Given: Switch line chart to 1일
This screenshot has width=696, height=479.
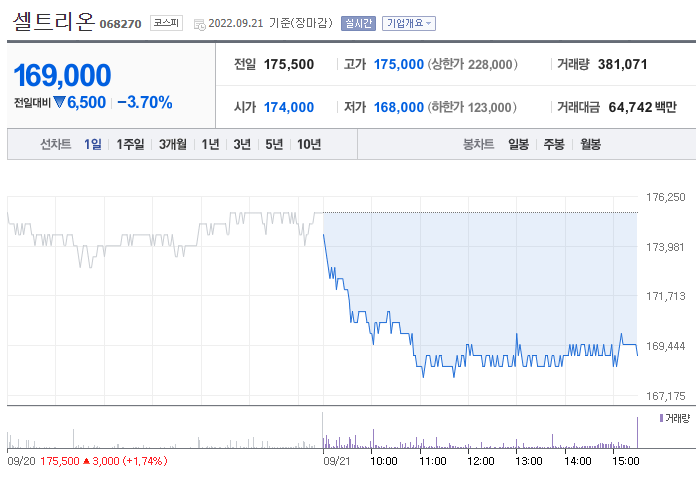Looking at the screenshot, I should click(x=93, y=144).
